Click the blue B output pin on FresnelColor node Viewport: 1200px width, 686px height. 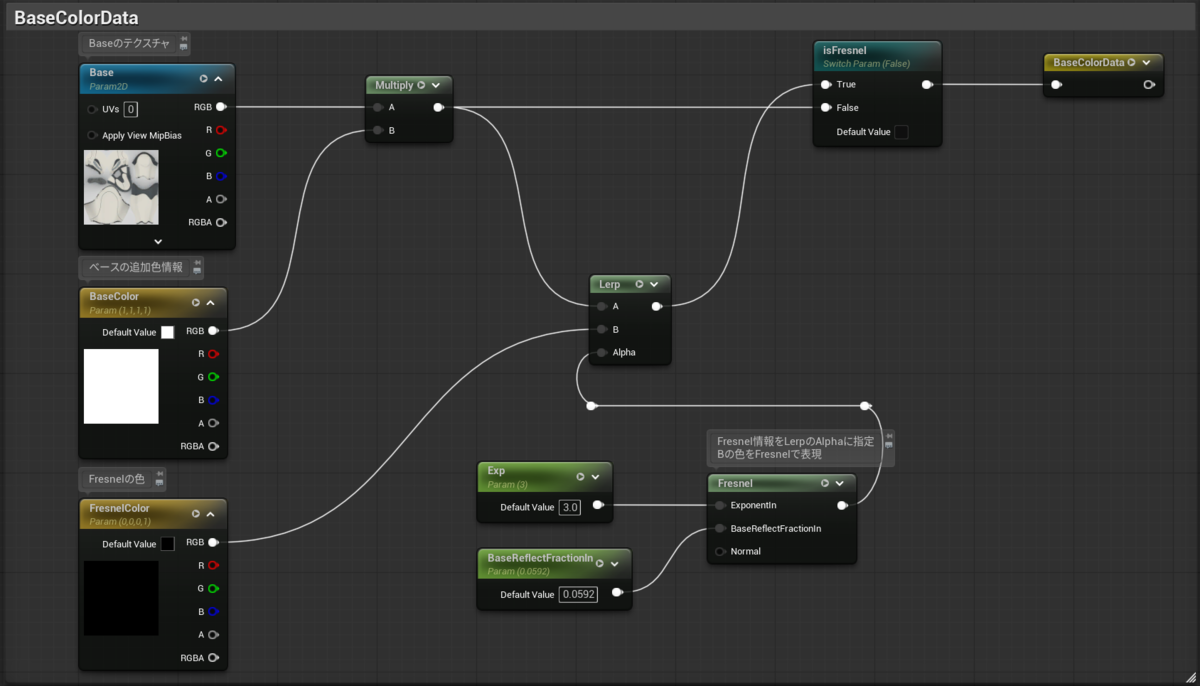click(x=214, y=611)
